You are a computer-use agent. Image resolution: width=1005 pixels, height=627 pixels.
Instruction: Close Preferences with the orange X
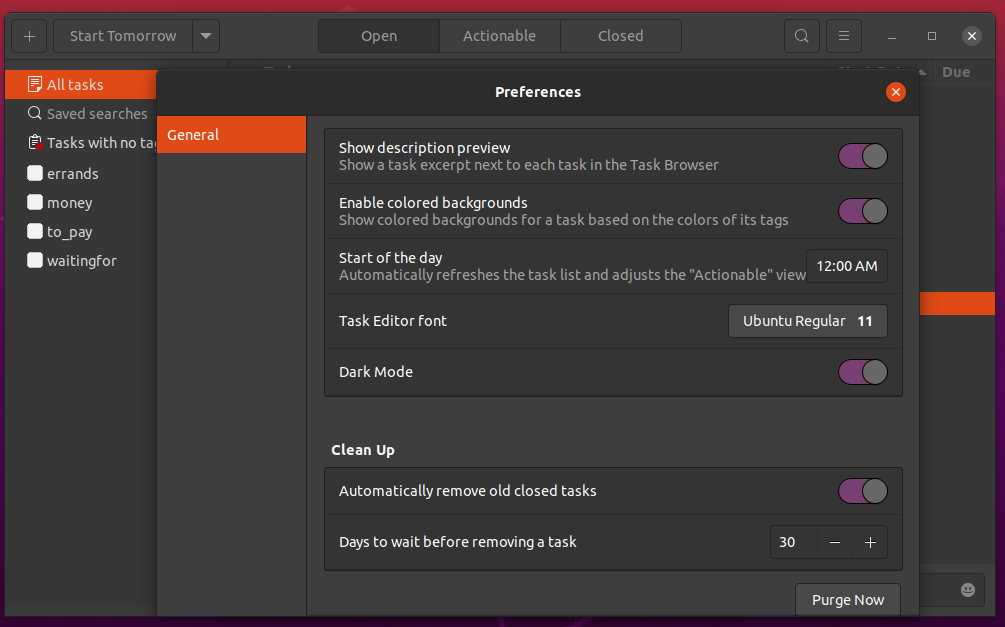895,92
